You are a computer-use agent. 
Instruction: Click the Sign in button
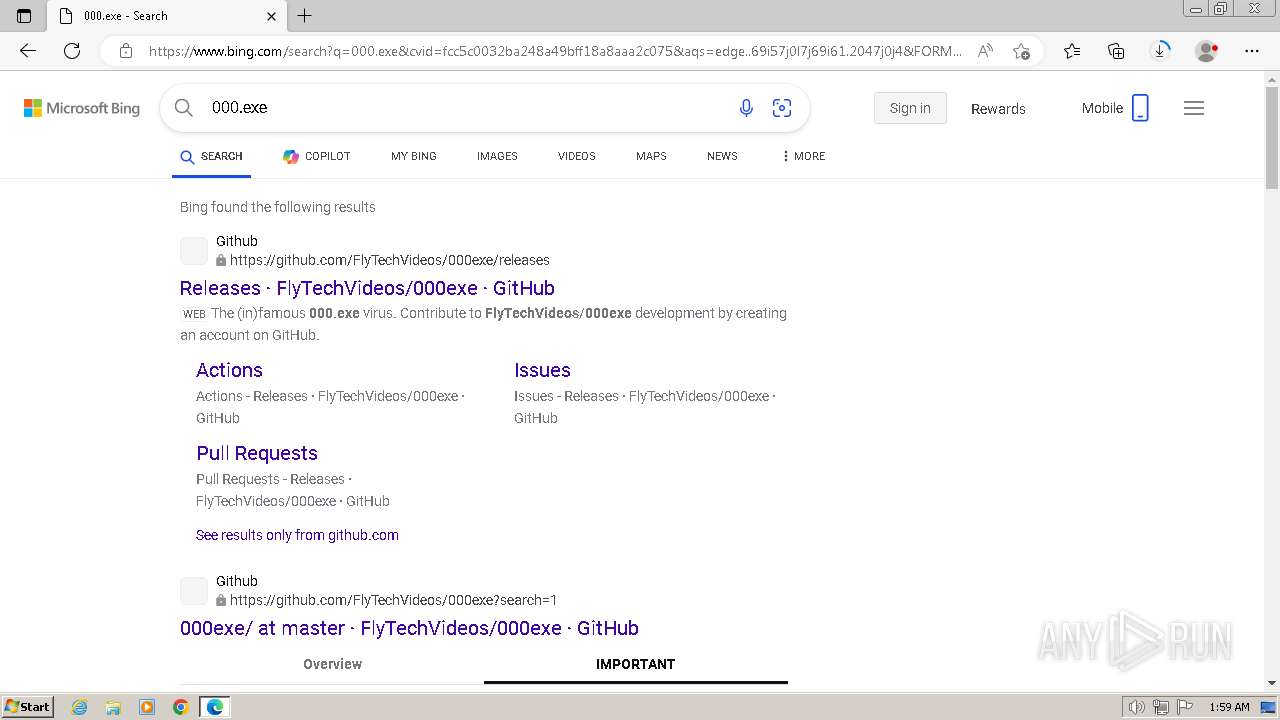(x=910, y=108)
